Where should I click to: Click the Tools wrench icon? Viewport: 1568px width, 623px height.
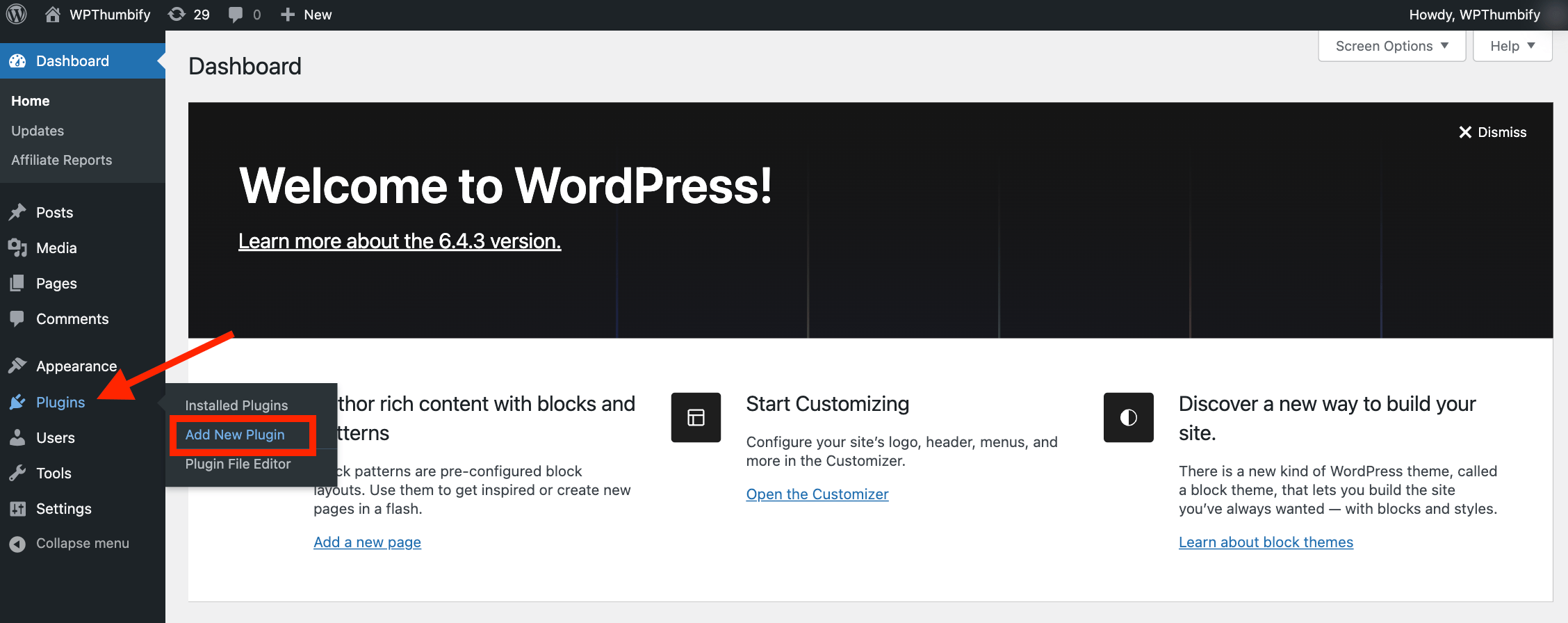[x=17, y=473]
